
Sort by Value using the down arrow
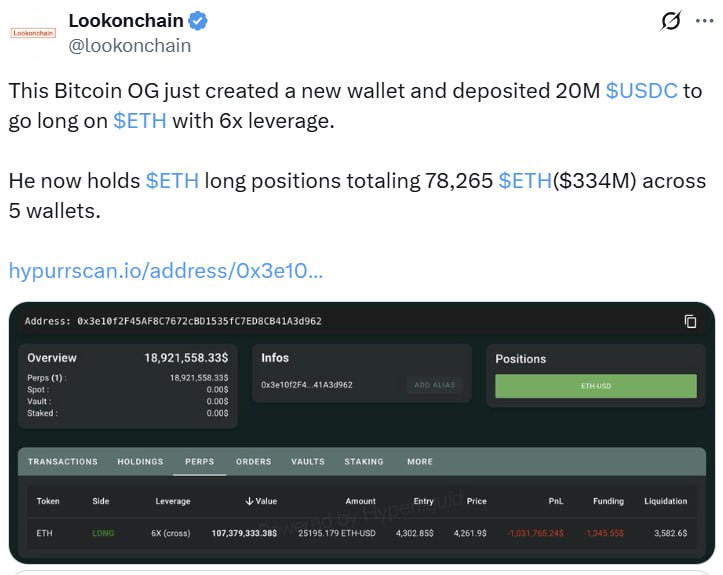(249, 501)
